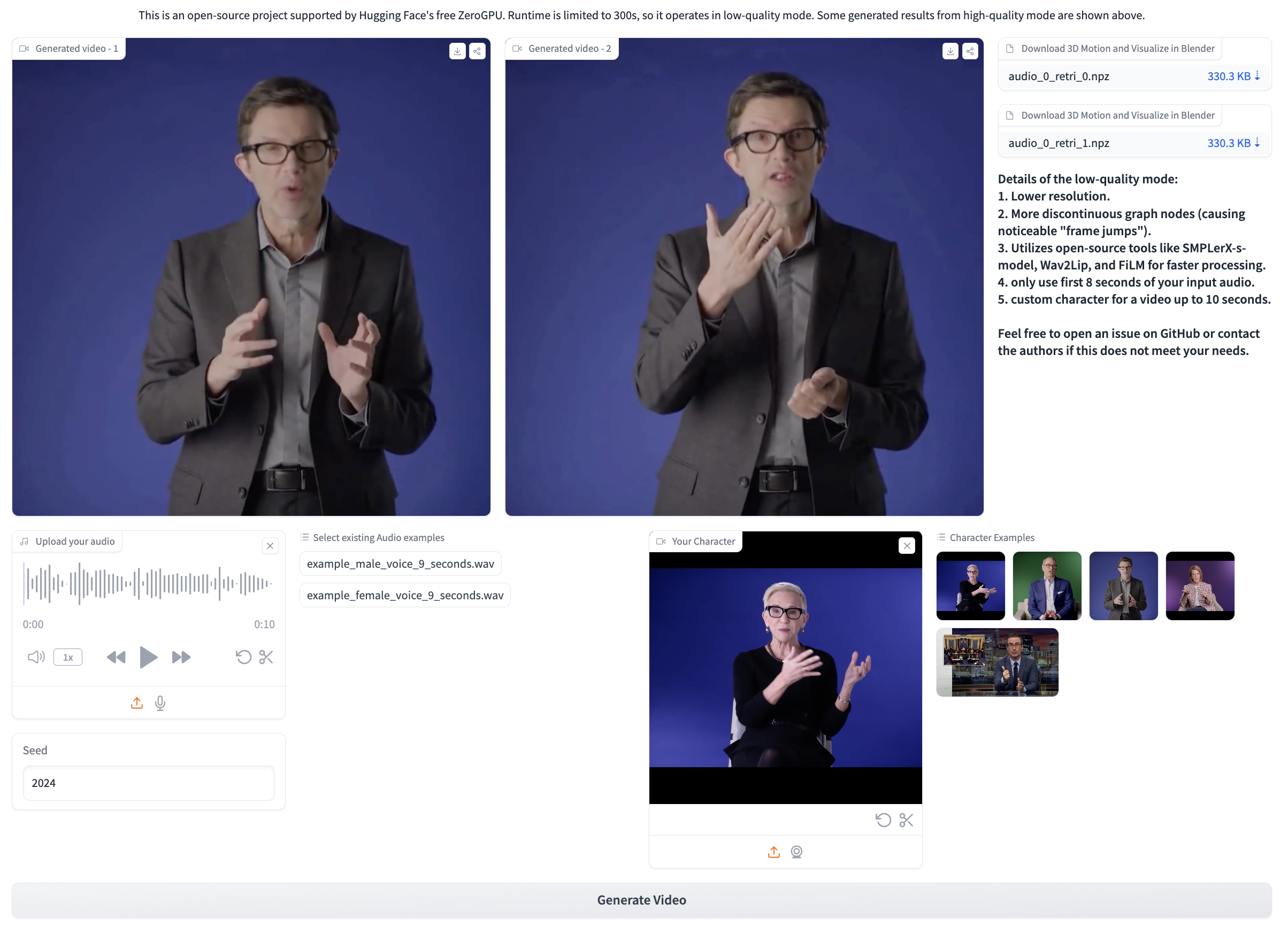Screen dimensions: 1288x927
Task: Choose the green background character example
Action: coord(1047,586)
